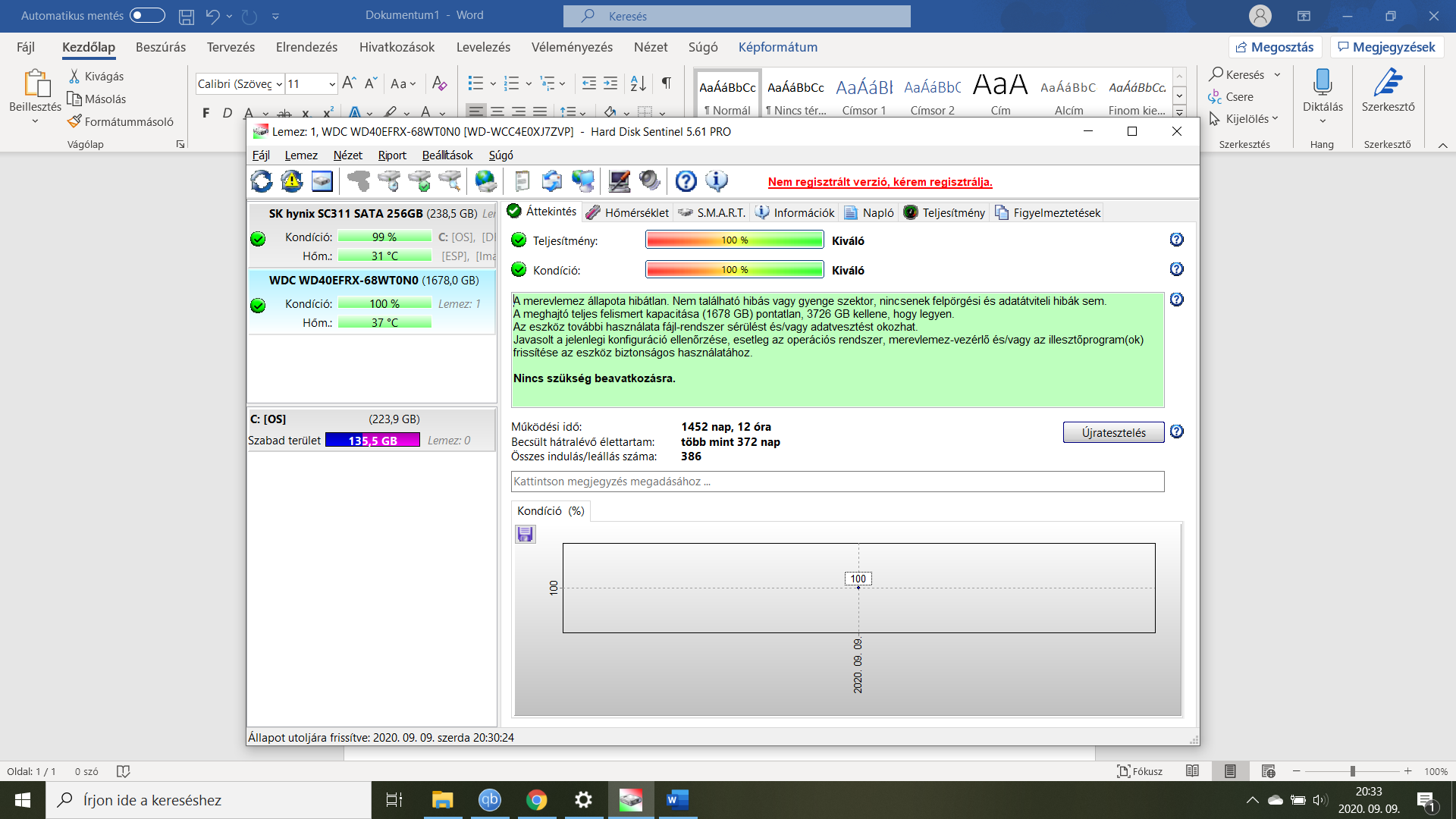The height and width of the screenshot is (819, 1456).
Task: Open the Aa change case dropdown
Action: 403,83
